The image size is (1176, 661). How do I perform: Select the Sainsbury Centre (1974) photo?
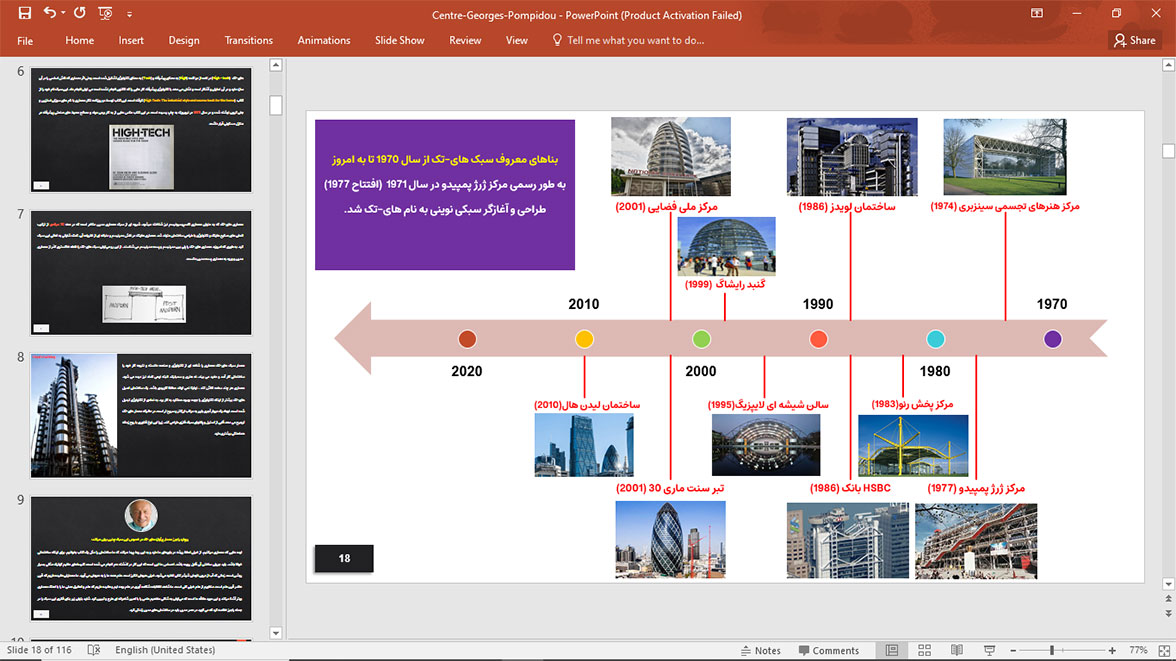pyautogui.click(x=1004, y=157)
